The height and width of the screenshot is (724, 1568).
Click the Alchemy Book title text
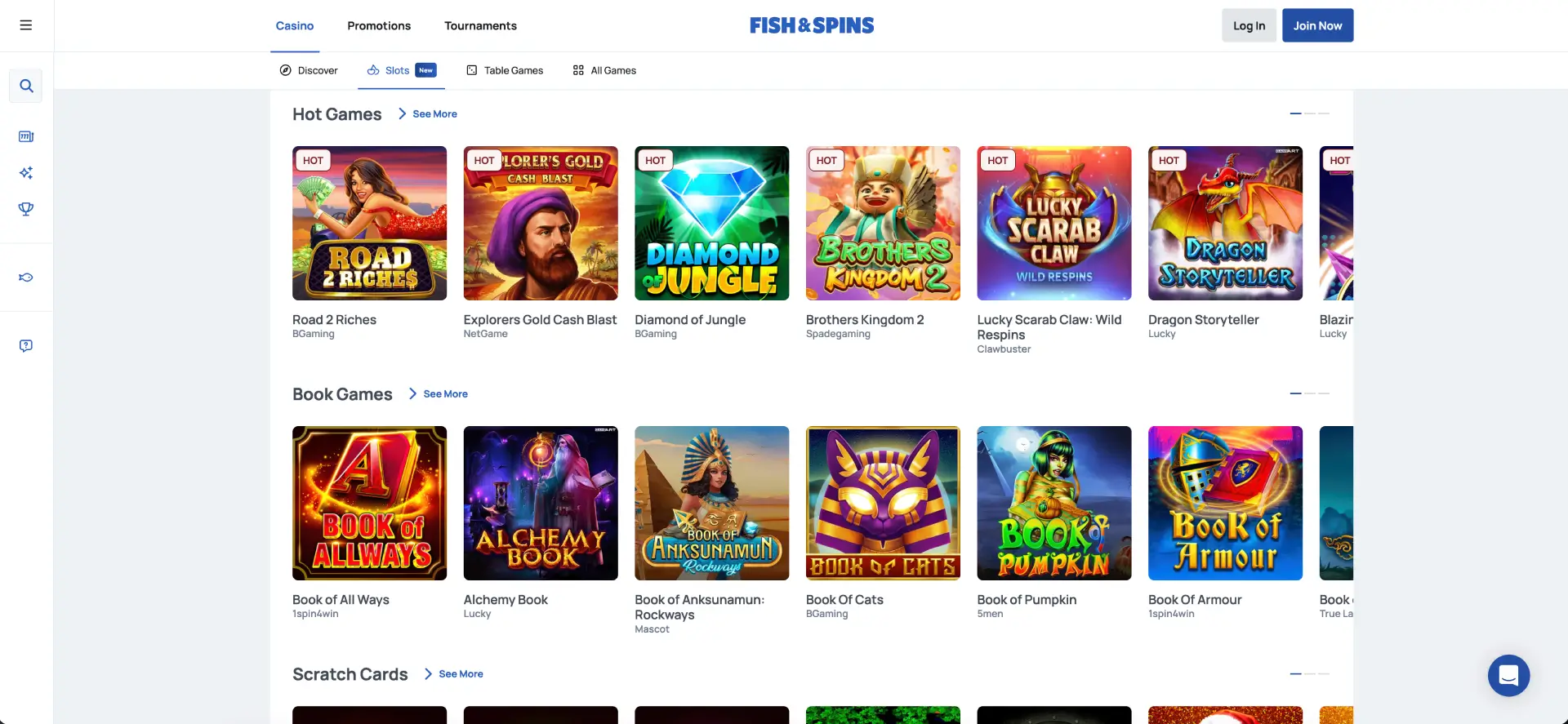[x=506, y=600]
